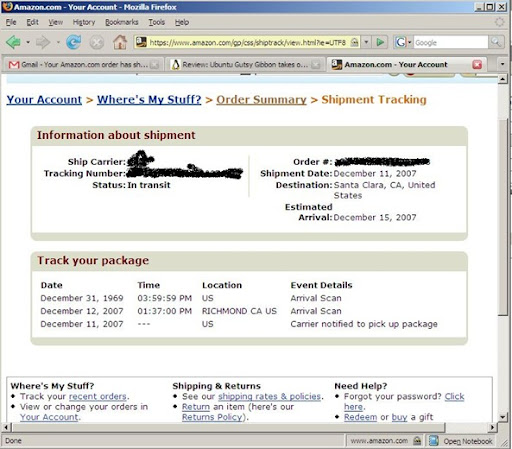512x449 pixels.
Task: Open the View menu
Action: (x=55, y=22)
